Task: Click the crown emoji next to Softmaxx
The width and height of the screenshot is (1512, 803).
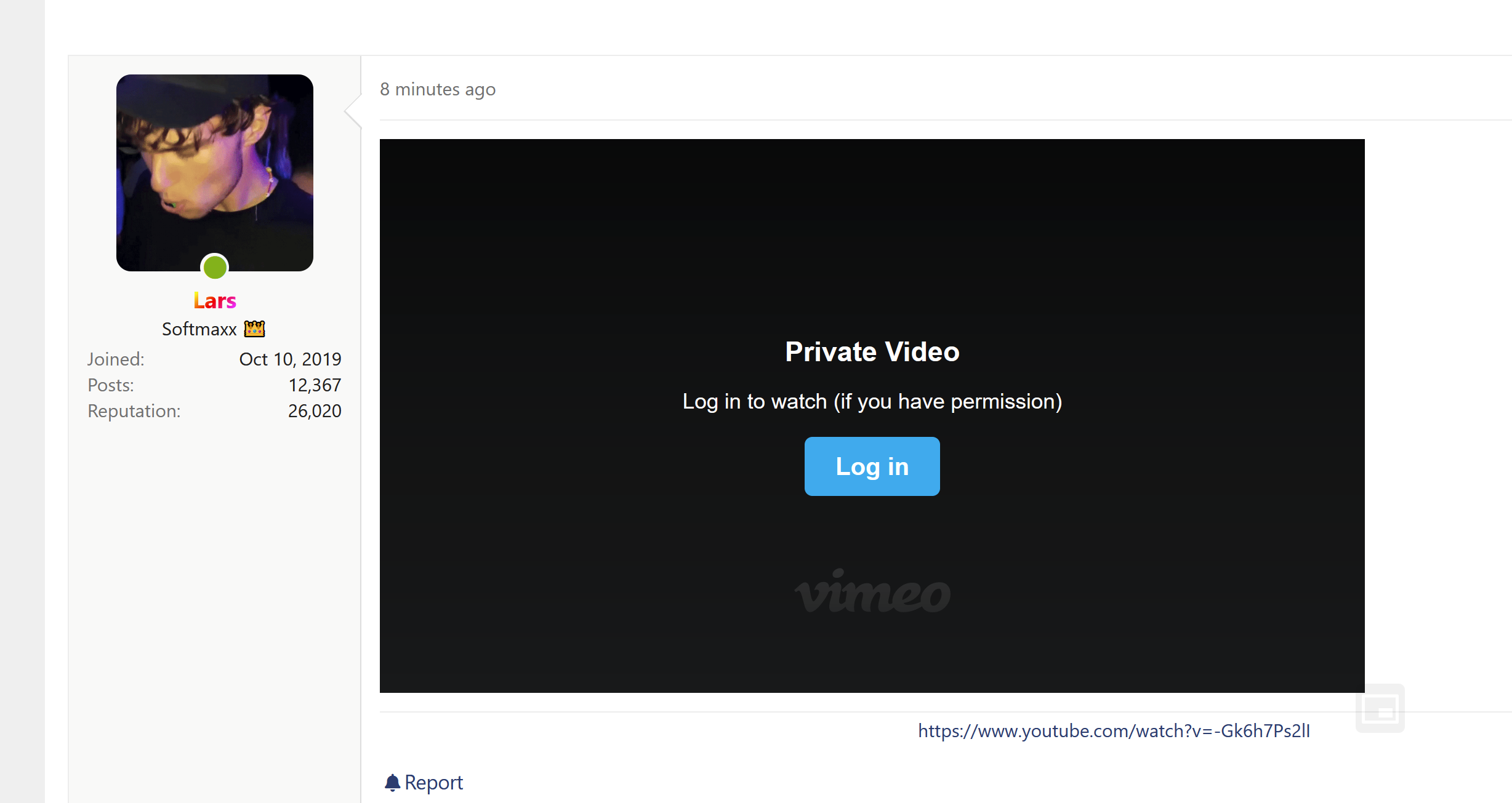Action: click(x=254, y=329)
